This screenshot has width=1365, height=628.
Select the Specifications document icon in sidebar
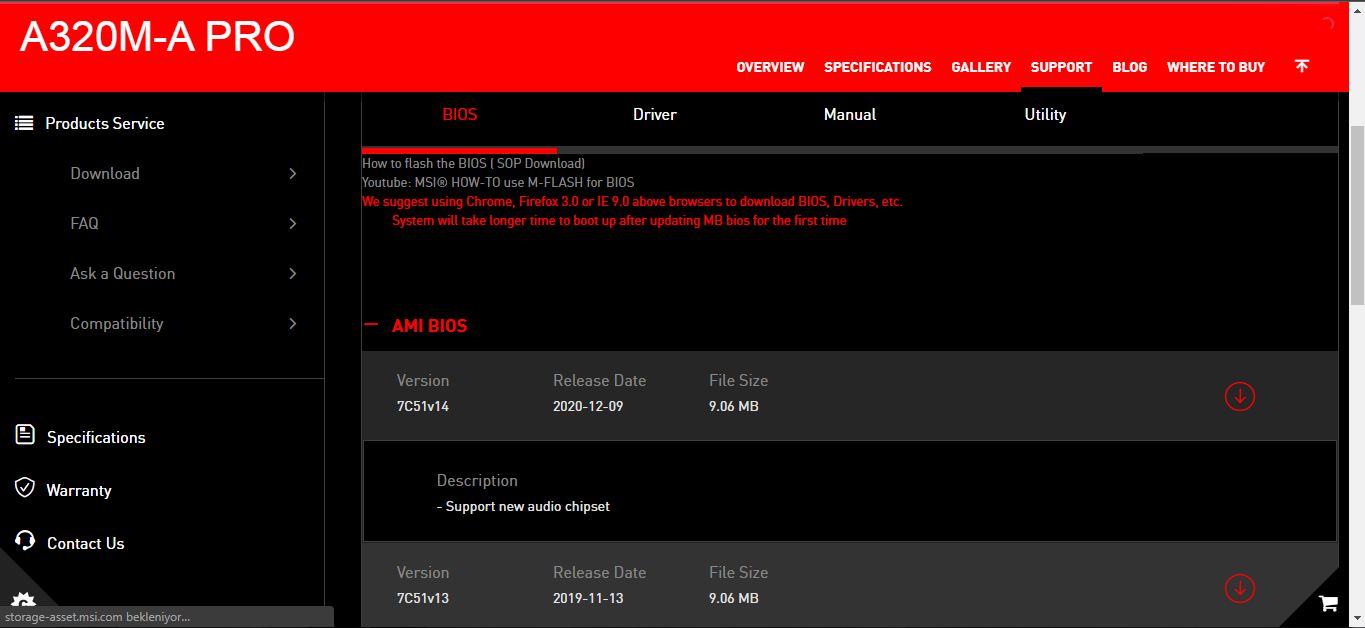coord(23,436)
